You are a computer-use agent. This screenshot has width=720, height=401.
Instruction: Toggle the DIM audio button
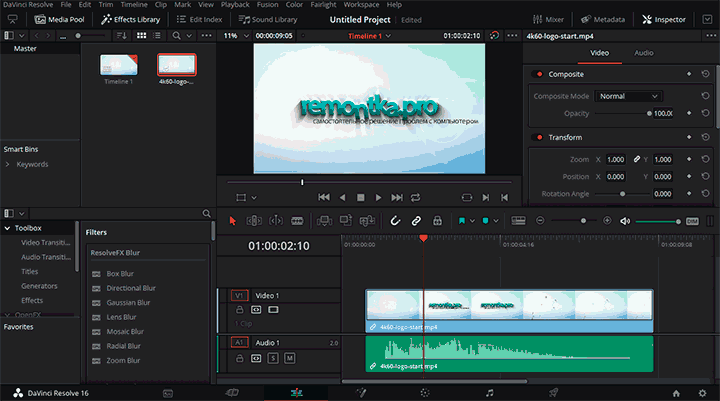pyautogui.click(x=692, y=221)
